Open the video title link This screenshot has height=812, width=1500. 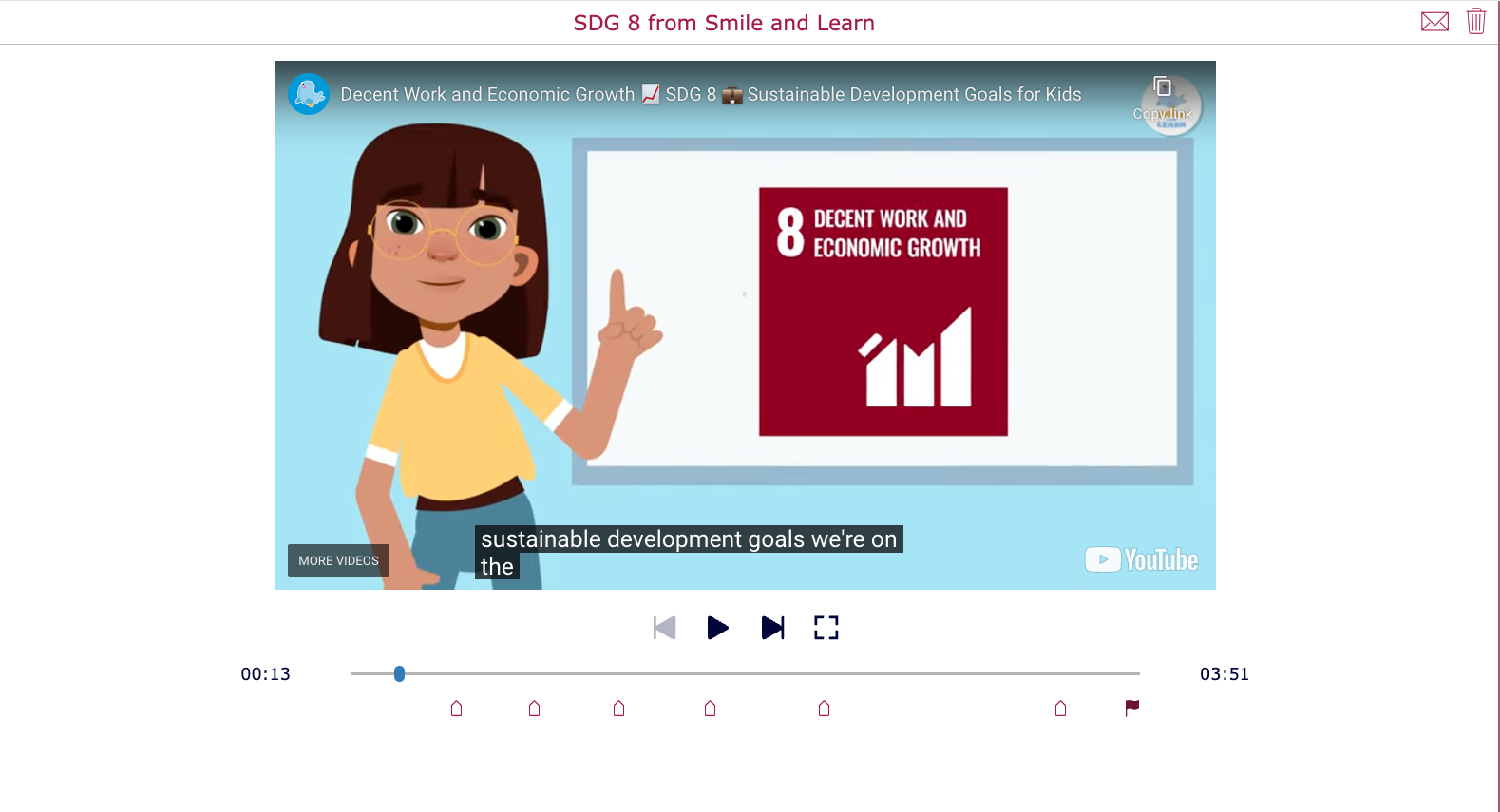[711, 94]
